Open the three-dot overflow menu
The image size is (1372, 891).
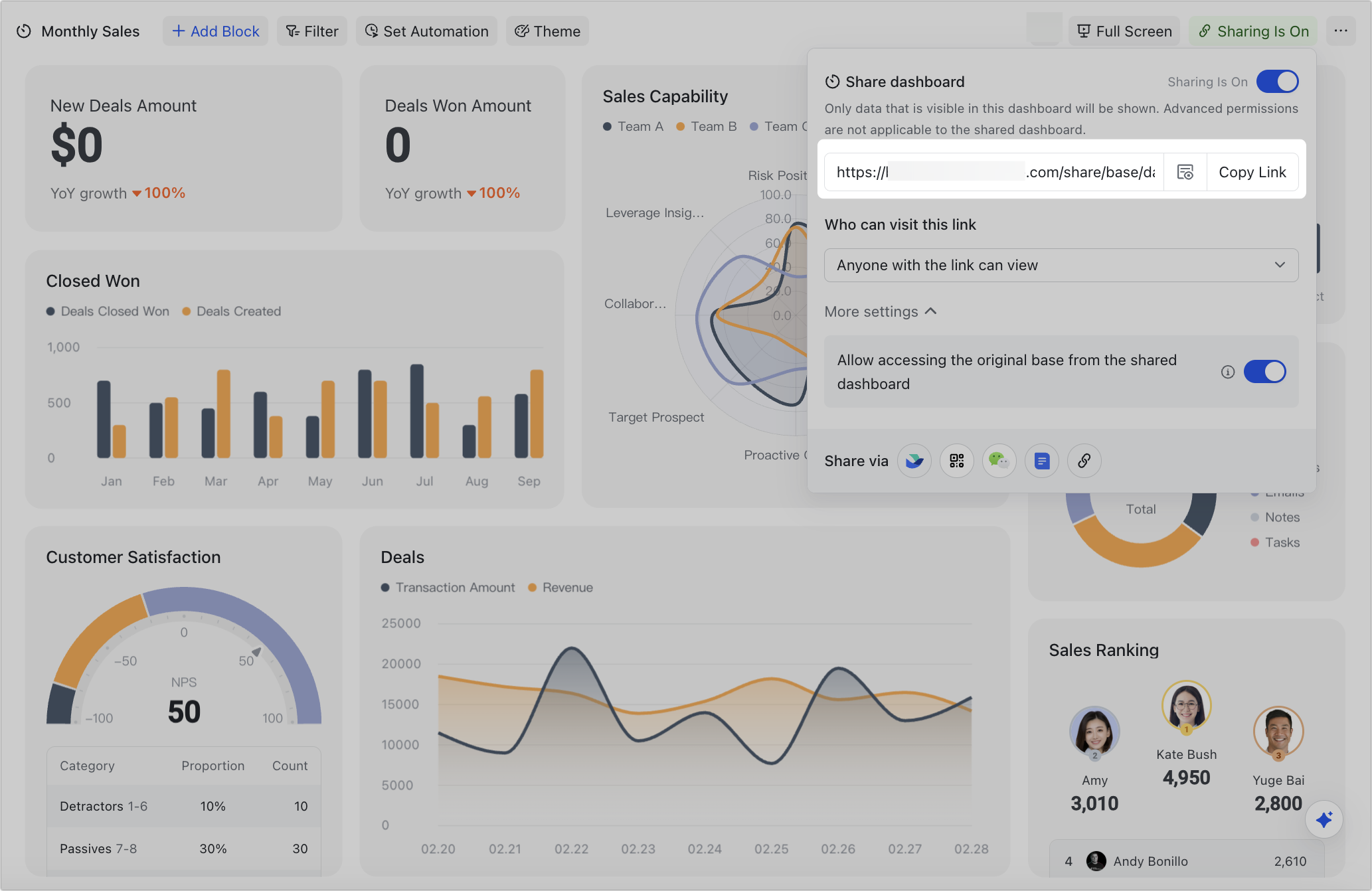click(1341, 31)
